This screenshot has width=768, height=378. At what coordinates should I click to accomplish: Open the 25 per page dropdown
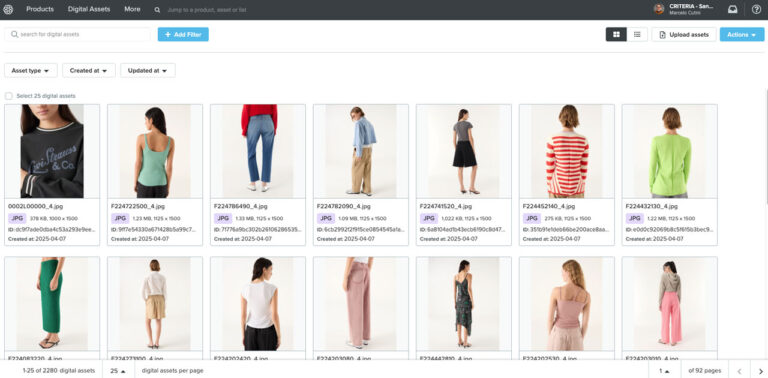coord(118,371)
